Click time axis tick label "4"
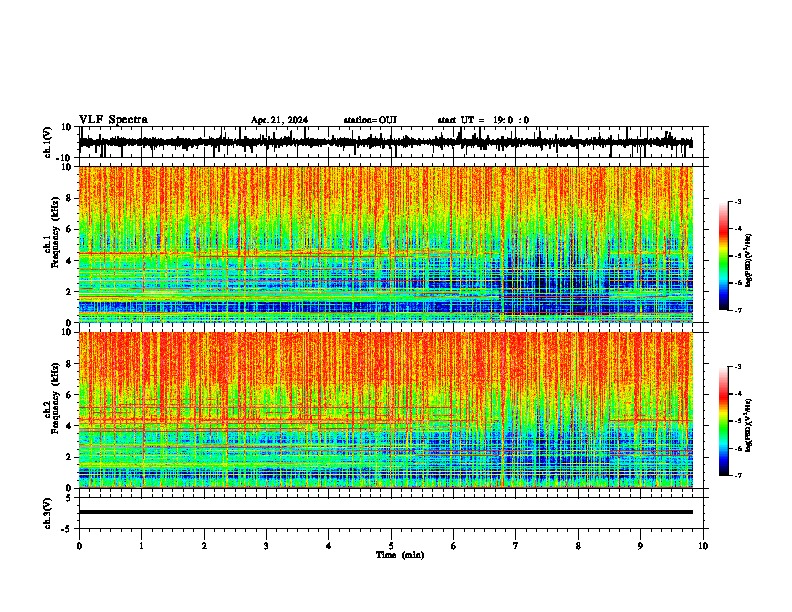This screenshot has height=612, width=792. click(329, 546)
